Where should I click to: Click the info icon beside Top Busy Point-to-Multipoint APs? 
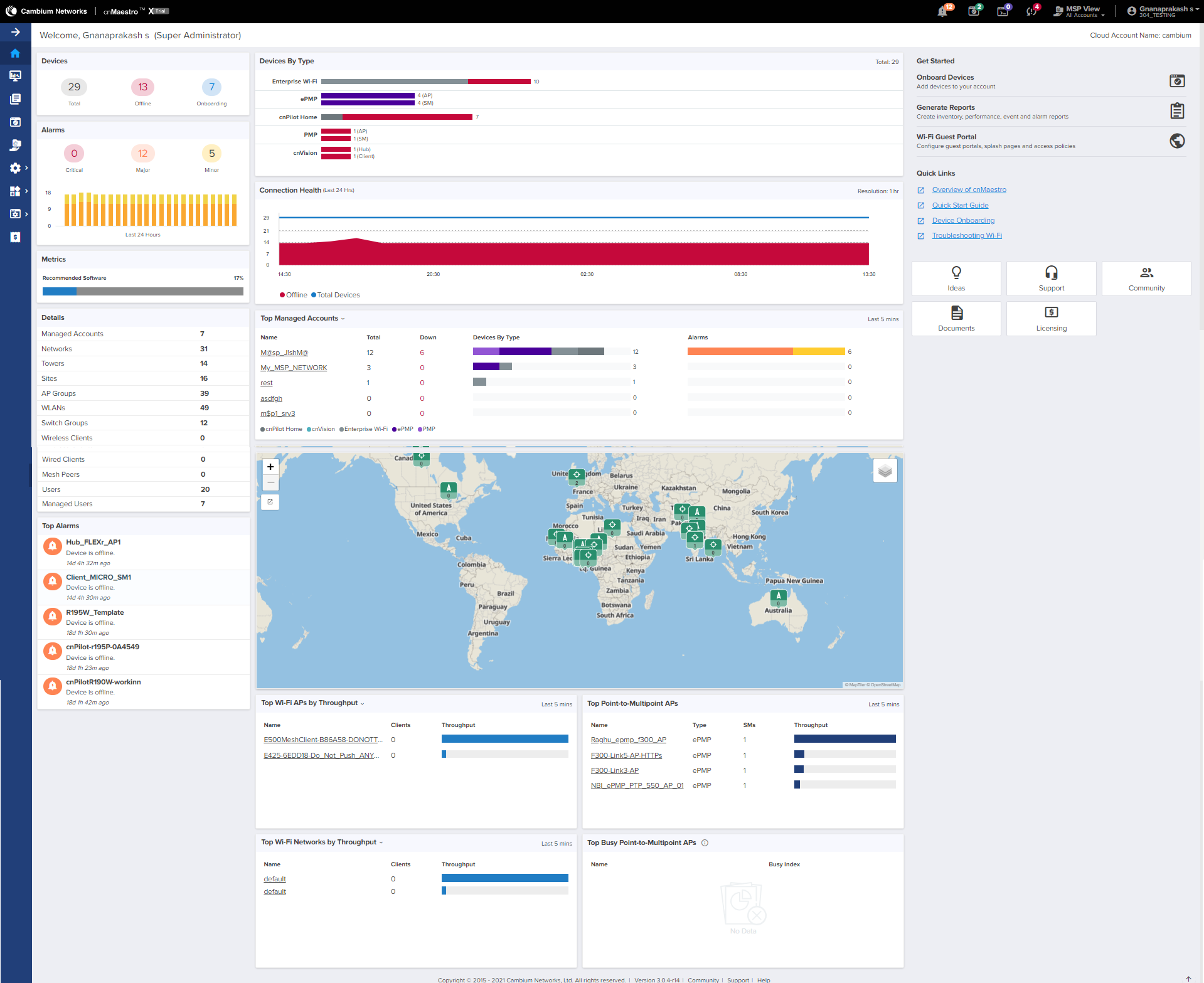tap(705, 843)
